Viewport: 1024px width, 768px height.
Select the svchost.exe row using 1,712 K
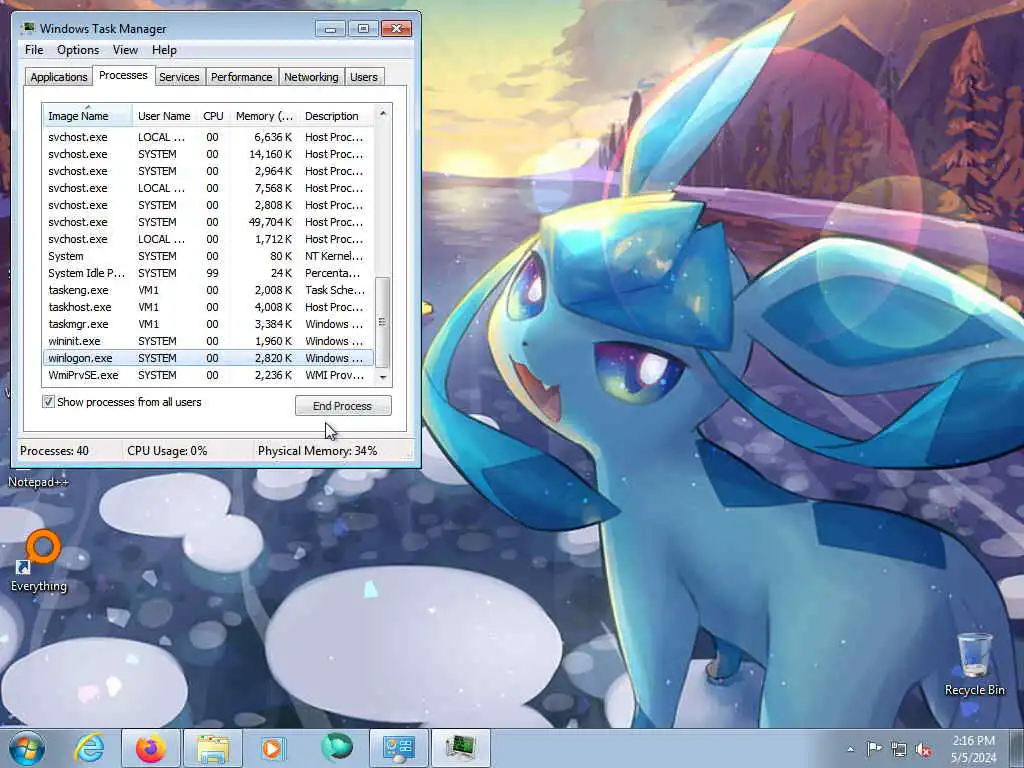[208, 239]
